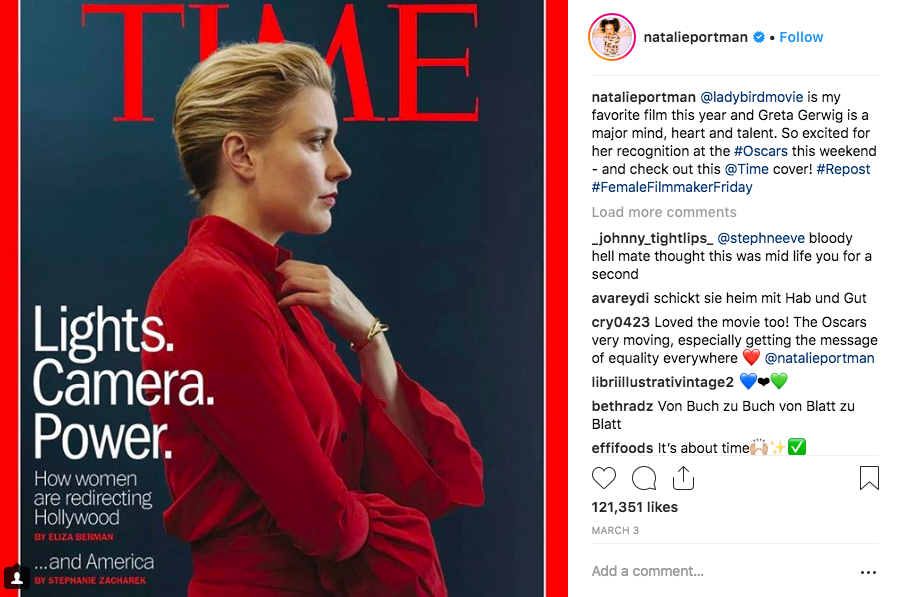Open commenter cry0423's profile

[621, 322]
